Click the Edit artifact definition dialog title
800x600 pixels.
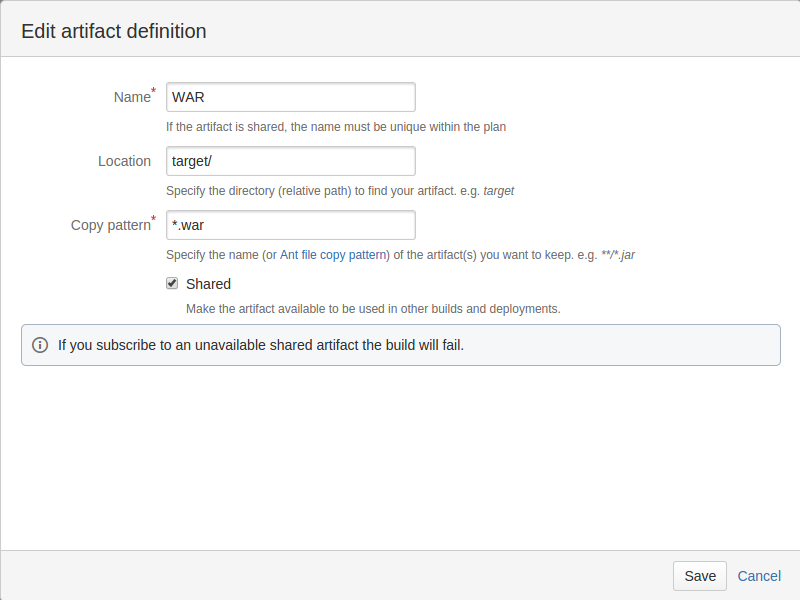coord(114,31)
